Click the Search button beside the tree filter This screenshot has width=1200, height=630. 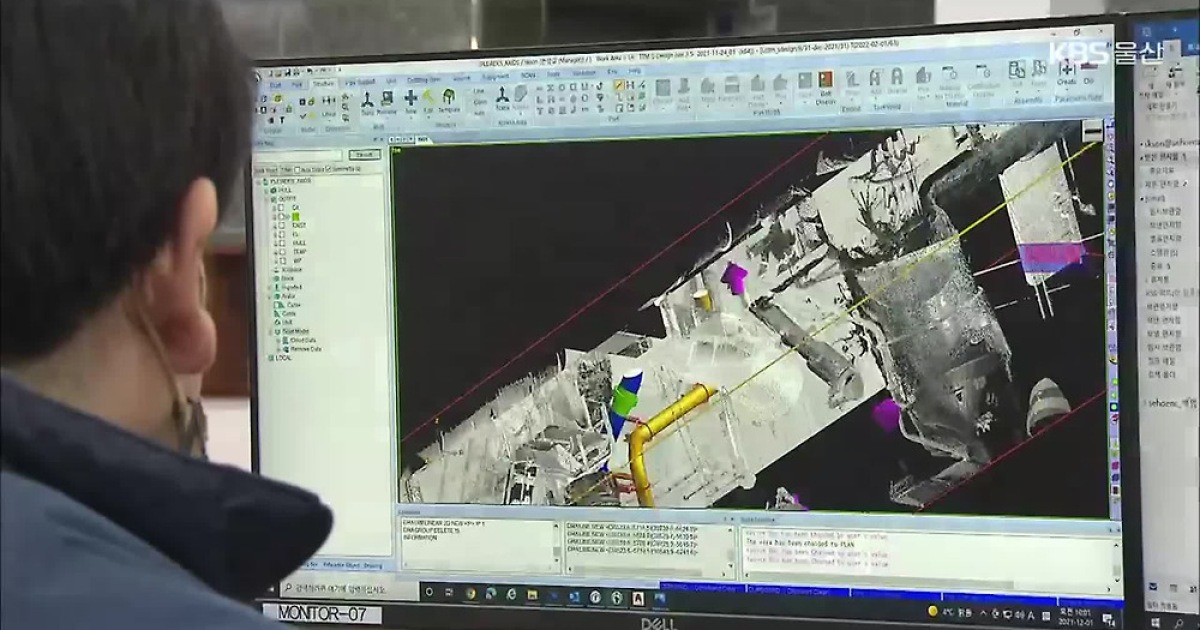tap(364, 155)
